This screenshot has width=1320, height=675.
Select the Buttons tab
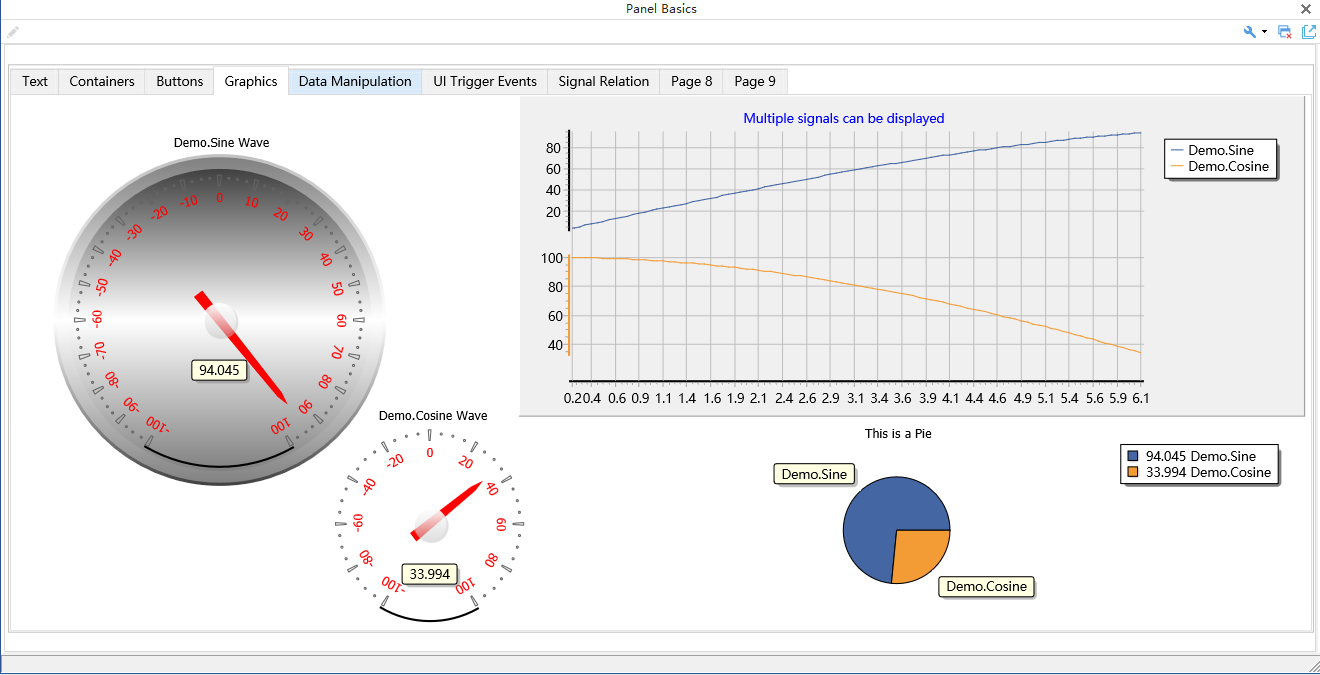180,81
